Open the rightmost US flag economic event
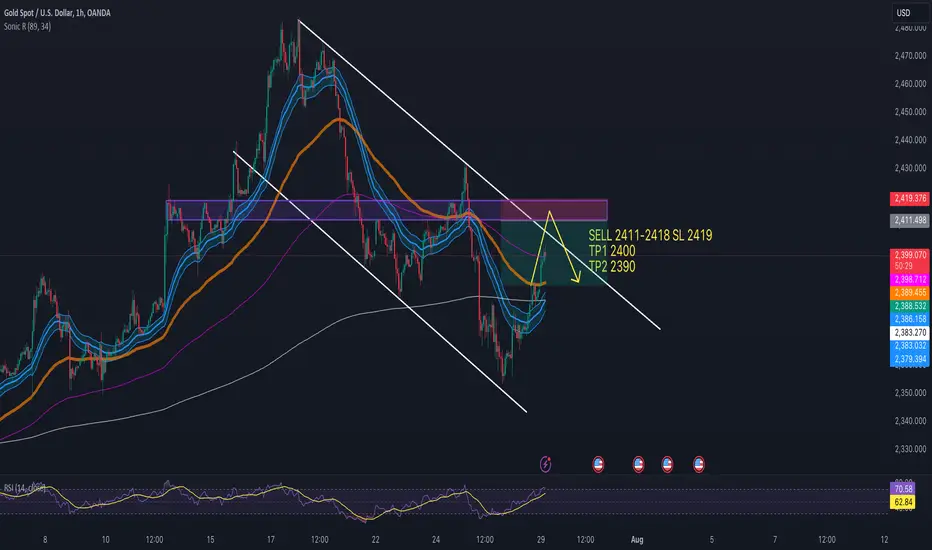 699,464
